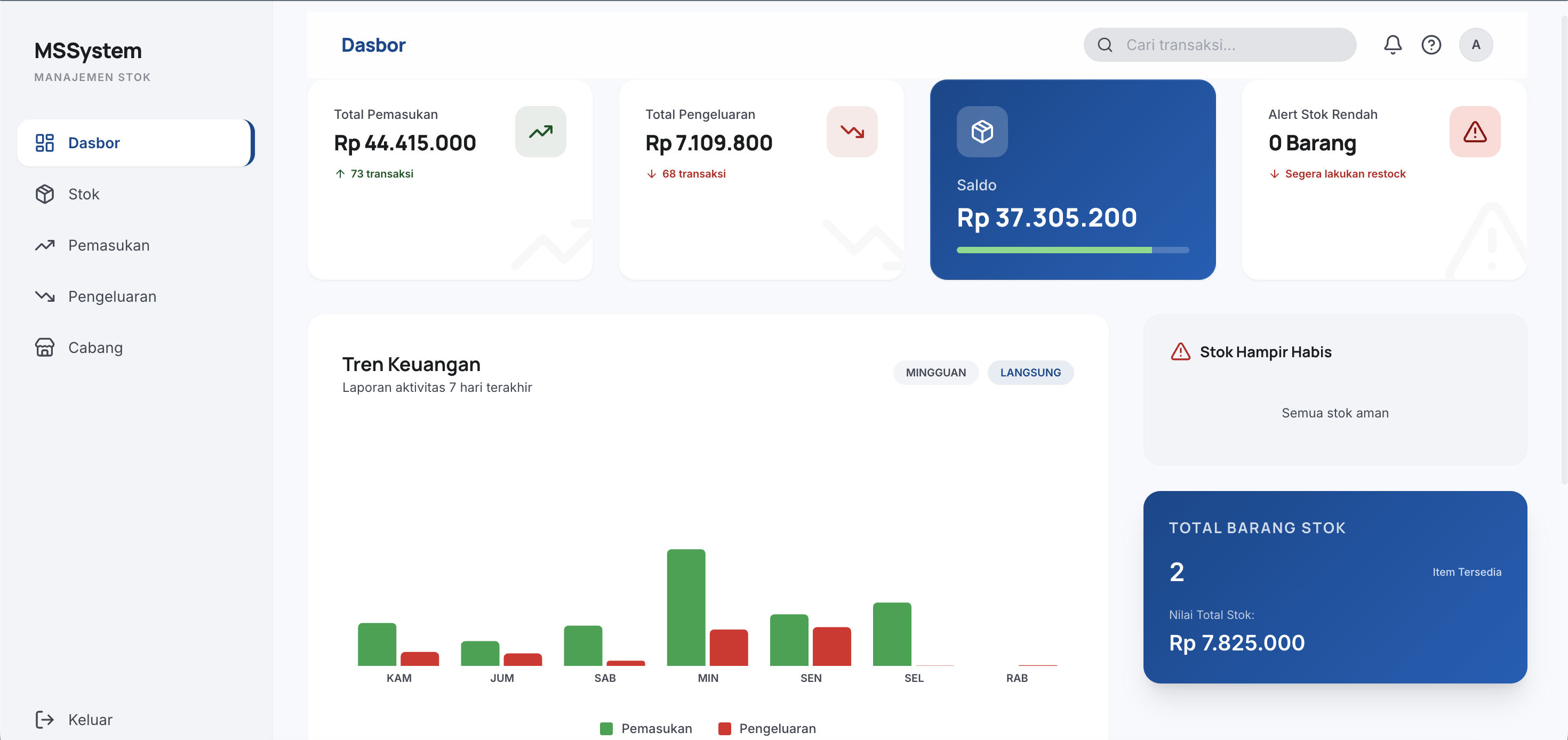
Task: Click the warning triangle icon in Alert Stok Rendah
Action: point(1474,132)
